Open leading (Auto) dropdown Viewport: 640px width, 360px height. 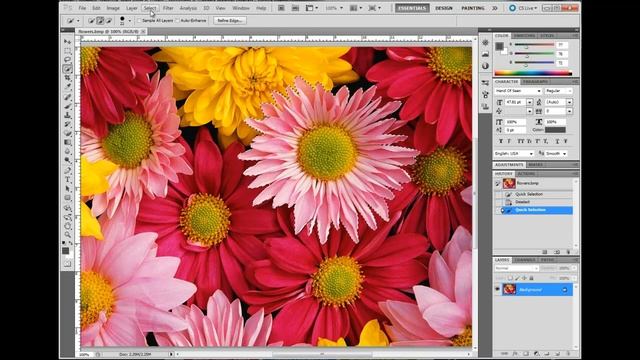[569, 102]
